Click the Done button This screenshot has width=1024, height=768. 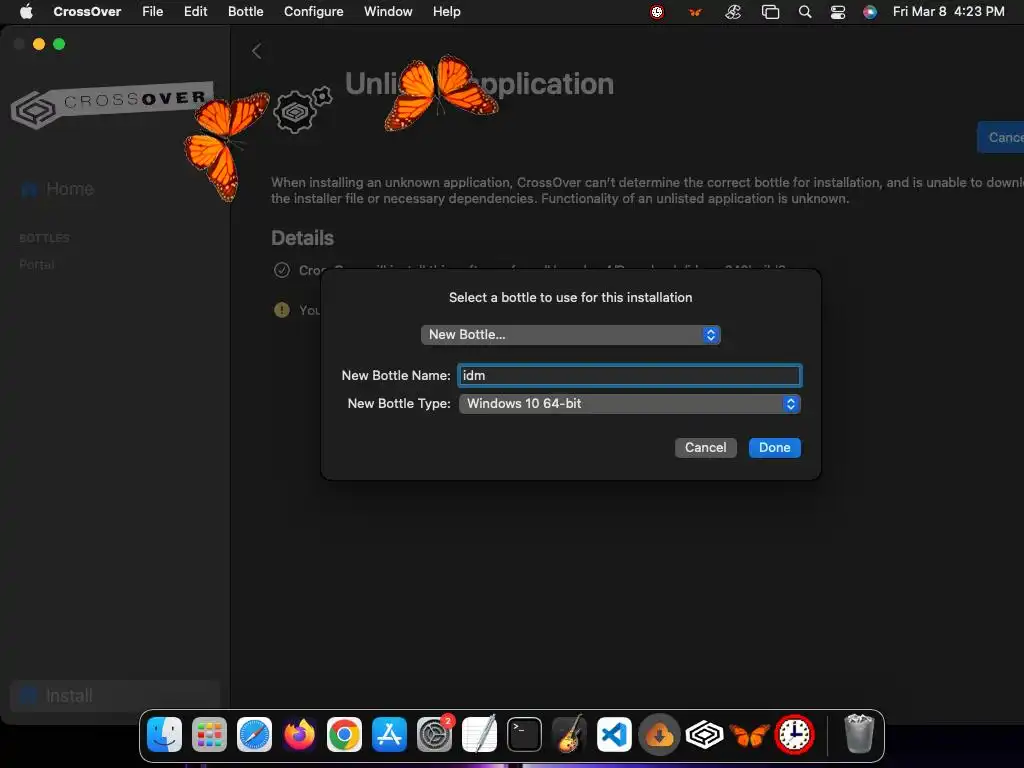775,447
